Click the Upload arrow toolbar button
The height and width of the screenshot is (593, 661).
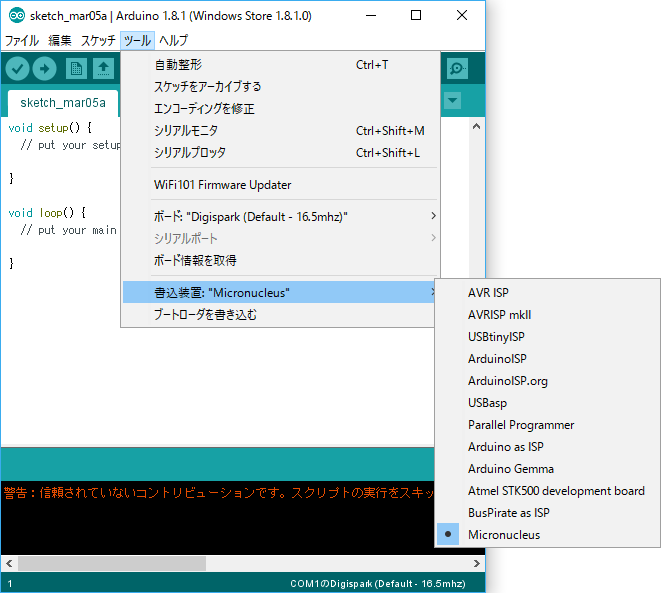[x=44, y=68]
